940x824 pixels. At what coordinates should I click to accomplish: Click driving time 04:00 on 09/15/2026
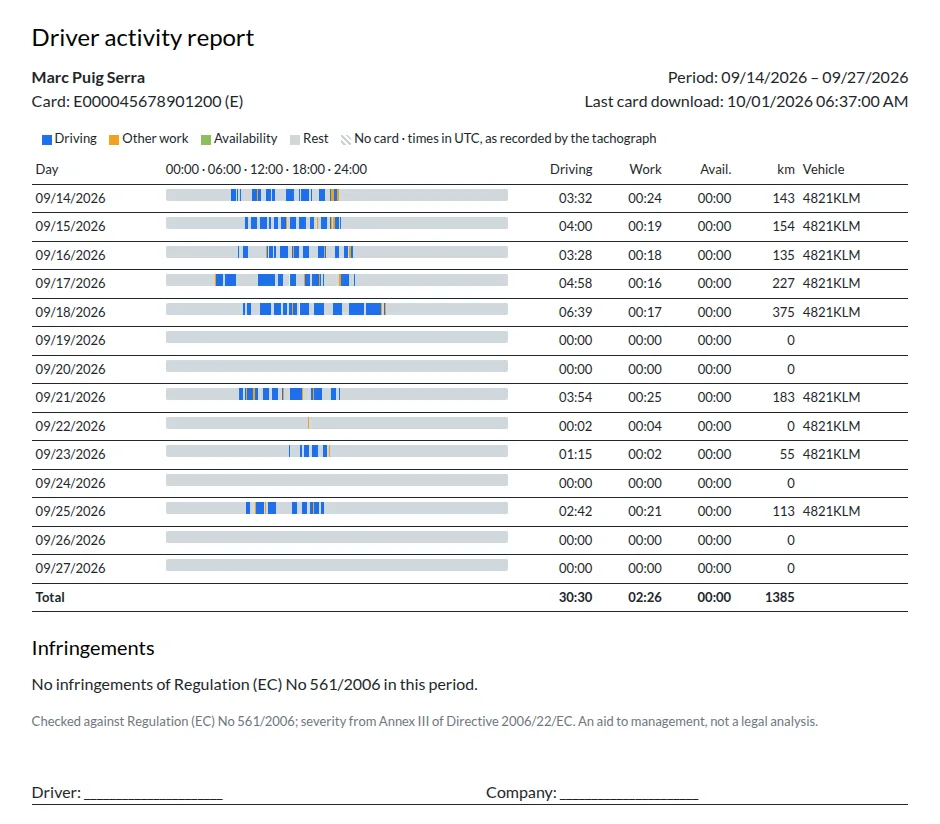click(576, 227)
